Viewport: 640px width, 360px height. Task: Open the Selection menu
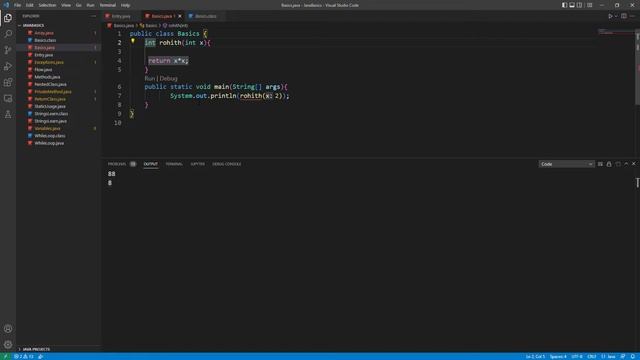click(x=47, y=5)
